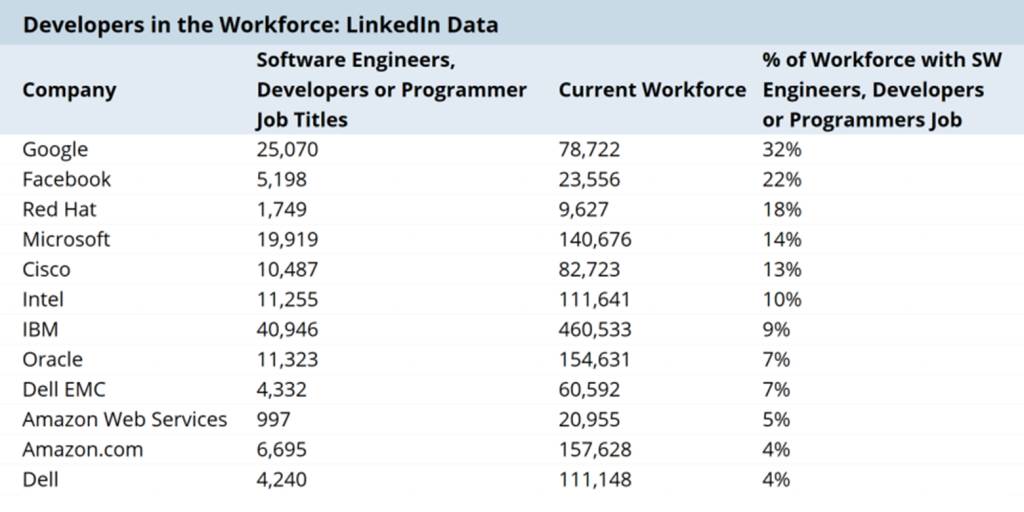1024x512 pixels.
Task: Select the Red Hat company cell
Action: (x=59, y=210)
